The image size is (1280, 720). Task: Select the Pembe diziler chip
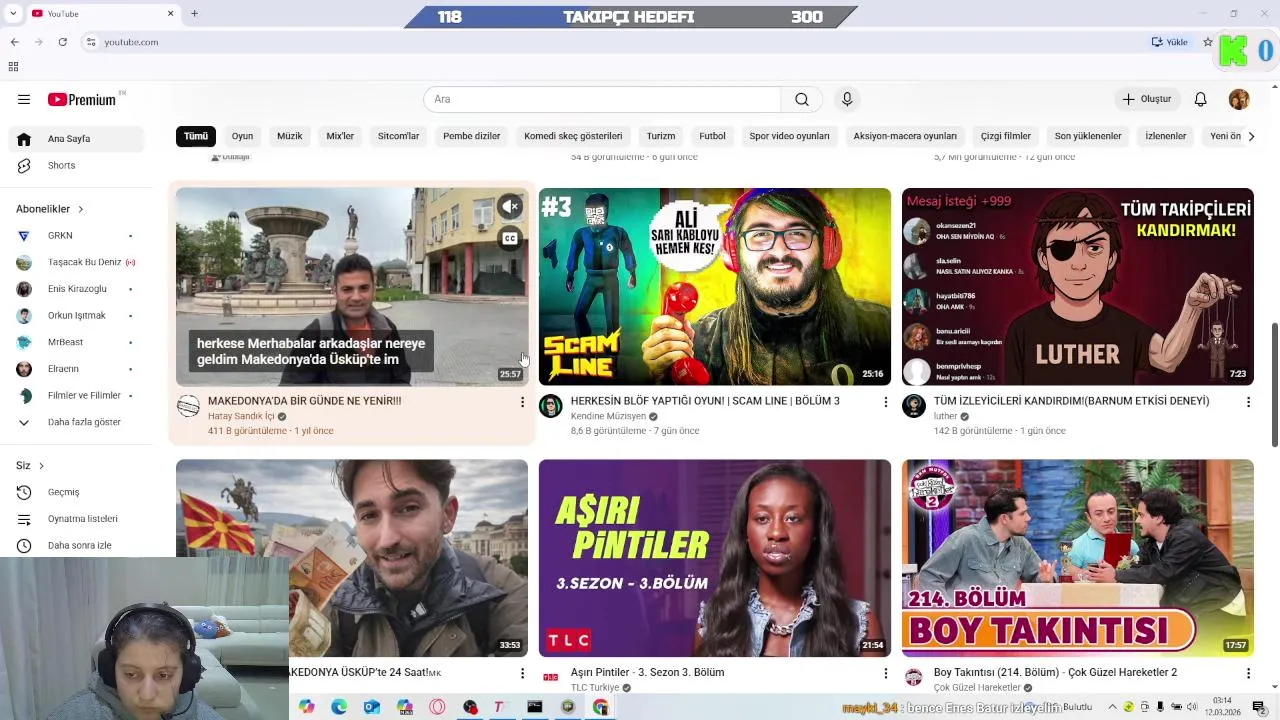coord(472,136)
